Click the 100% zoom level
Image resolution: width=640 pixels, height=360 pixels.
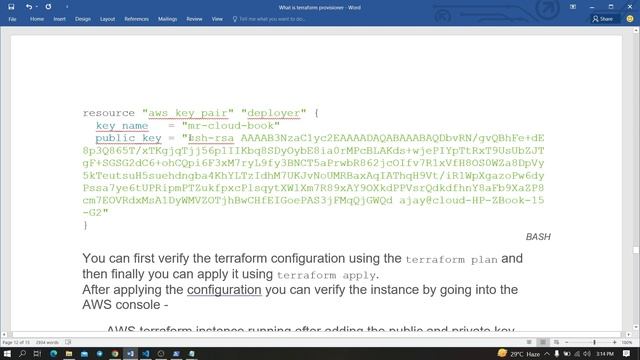pyautogui.click(x=627, y=342)
